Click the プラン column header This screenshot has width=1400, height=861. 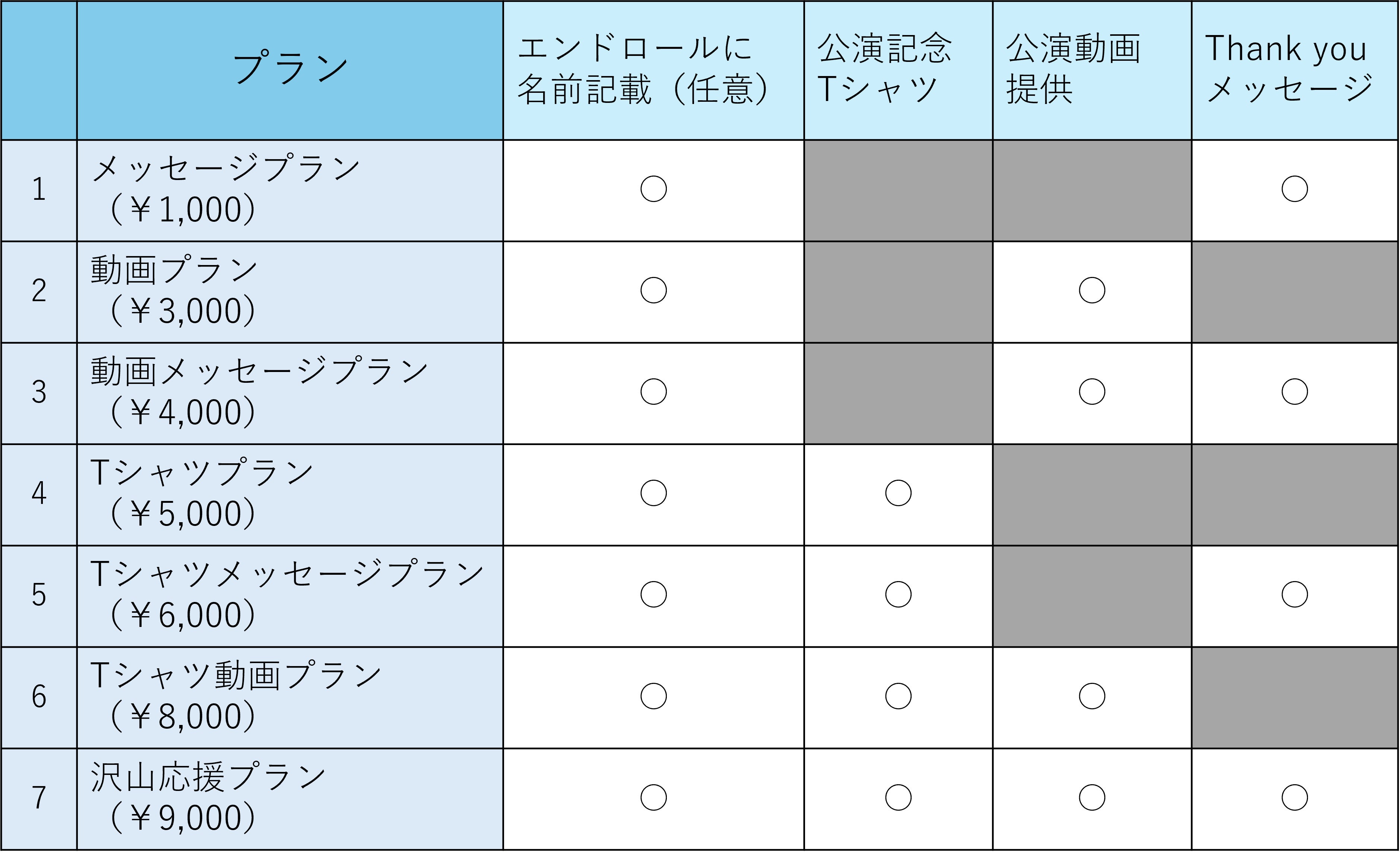(x=290, y=69)
